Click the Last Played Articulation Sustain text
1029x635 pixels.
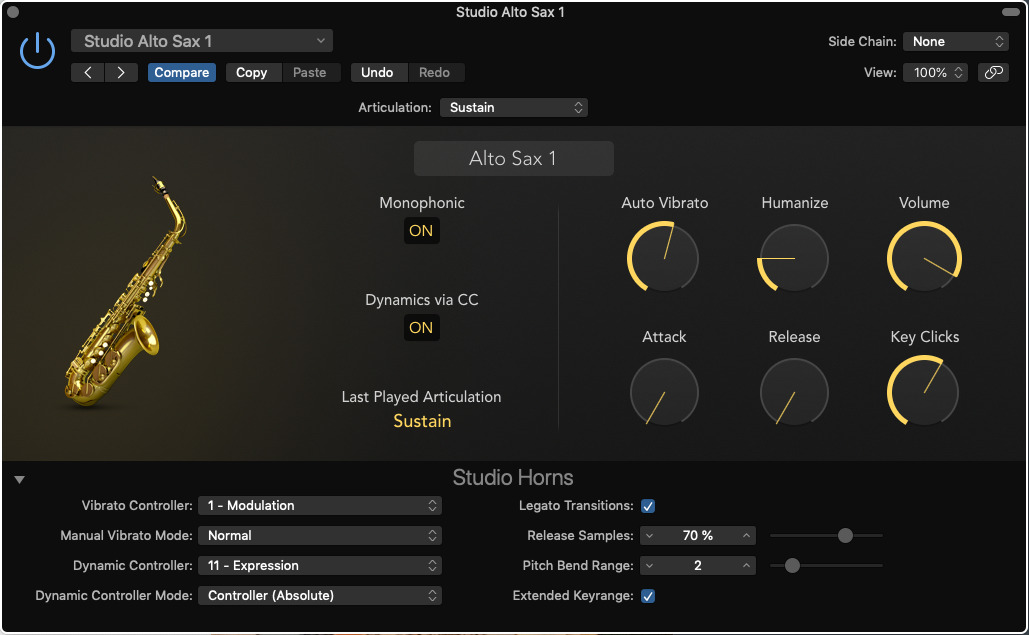click(422, 421)
